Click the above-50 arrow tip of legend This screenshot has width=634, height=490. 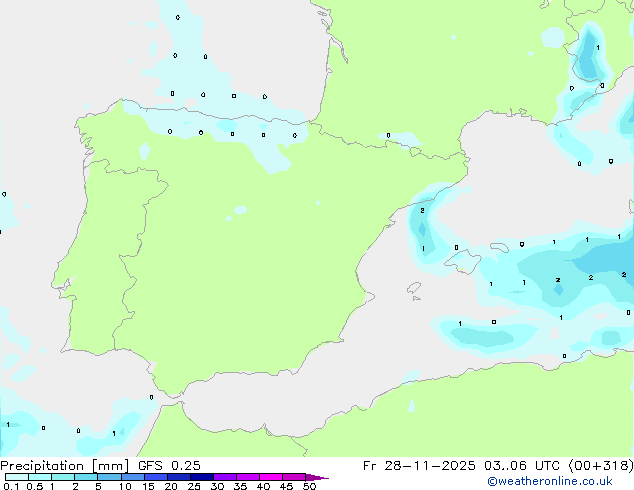pyautogui.click(x=317, y=477)
